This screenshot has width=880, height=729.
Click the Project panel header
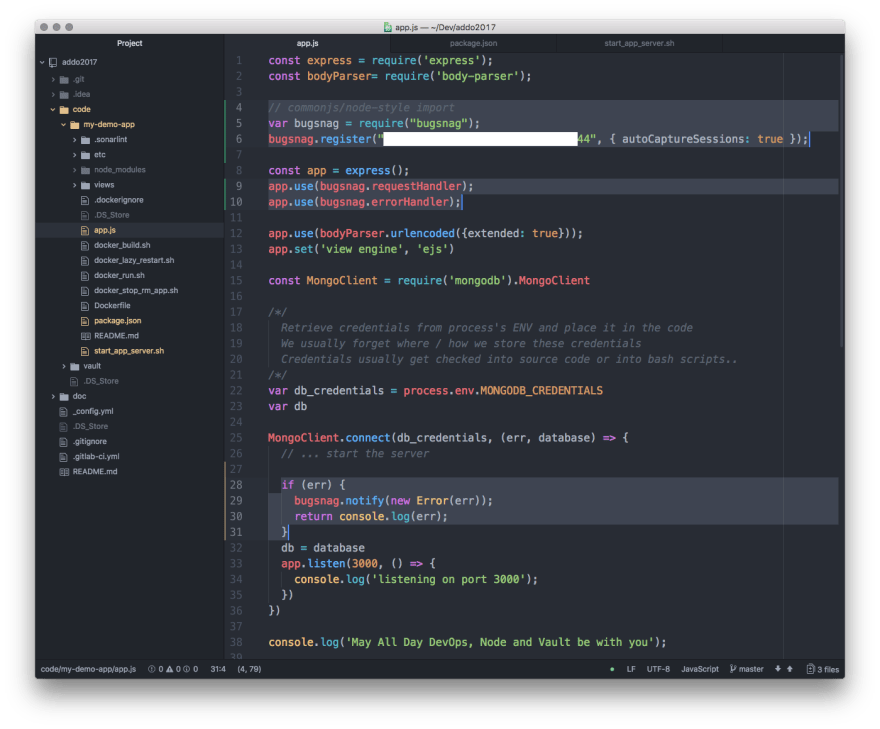(x=129, y=43)
